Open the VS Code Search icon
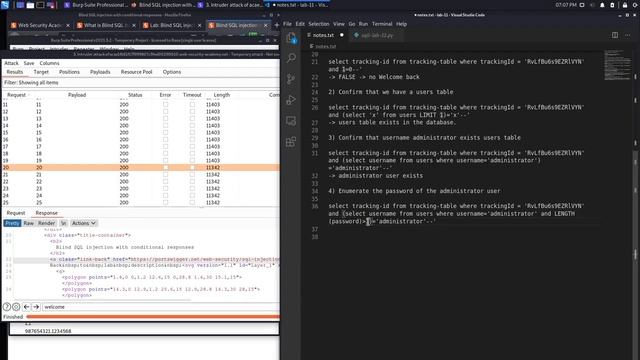Screen dimensions: 640x360 click(x=291, y=58)
